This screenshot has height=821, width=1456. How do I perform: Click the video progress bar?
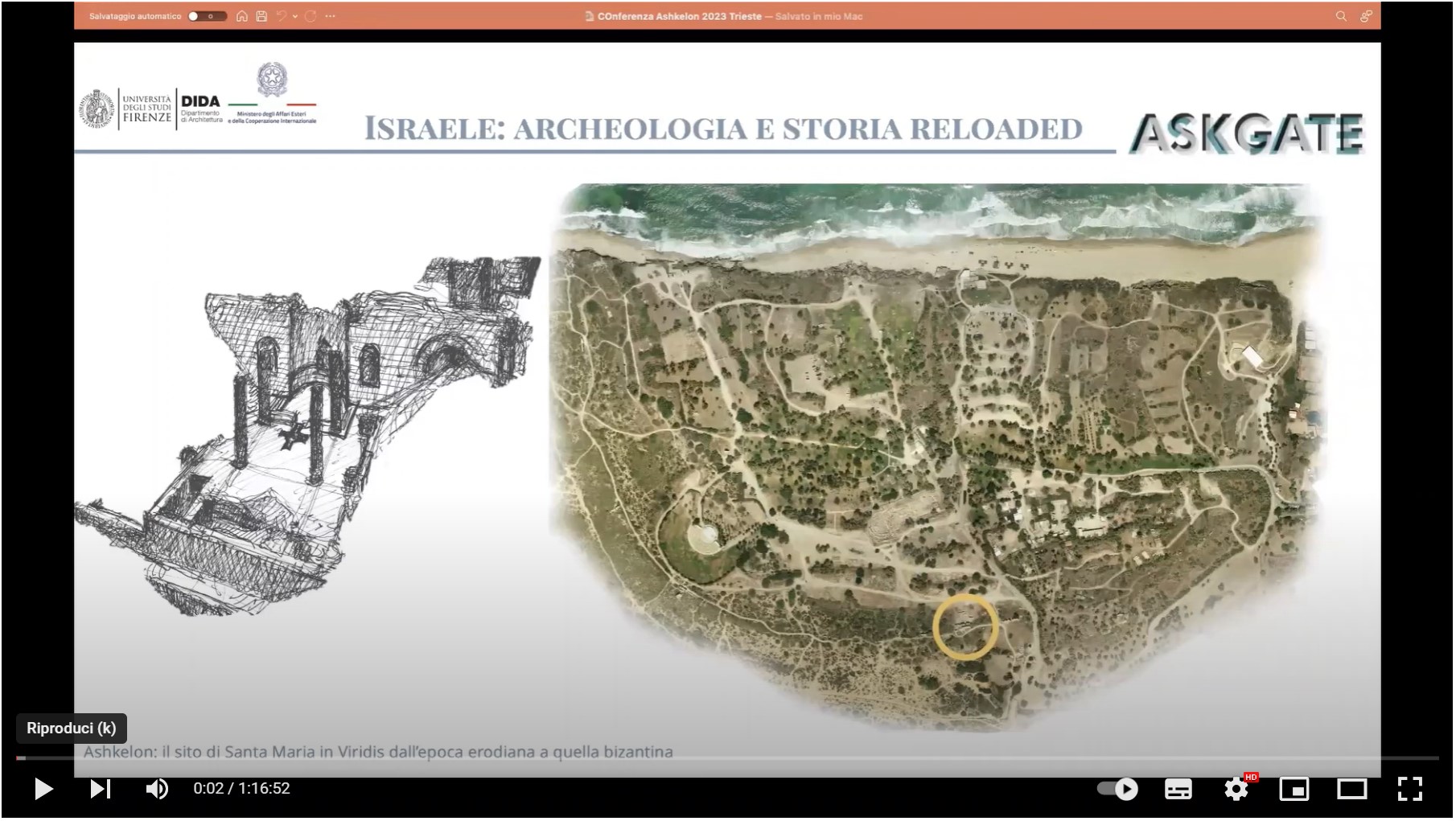tap(728, 758)
